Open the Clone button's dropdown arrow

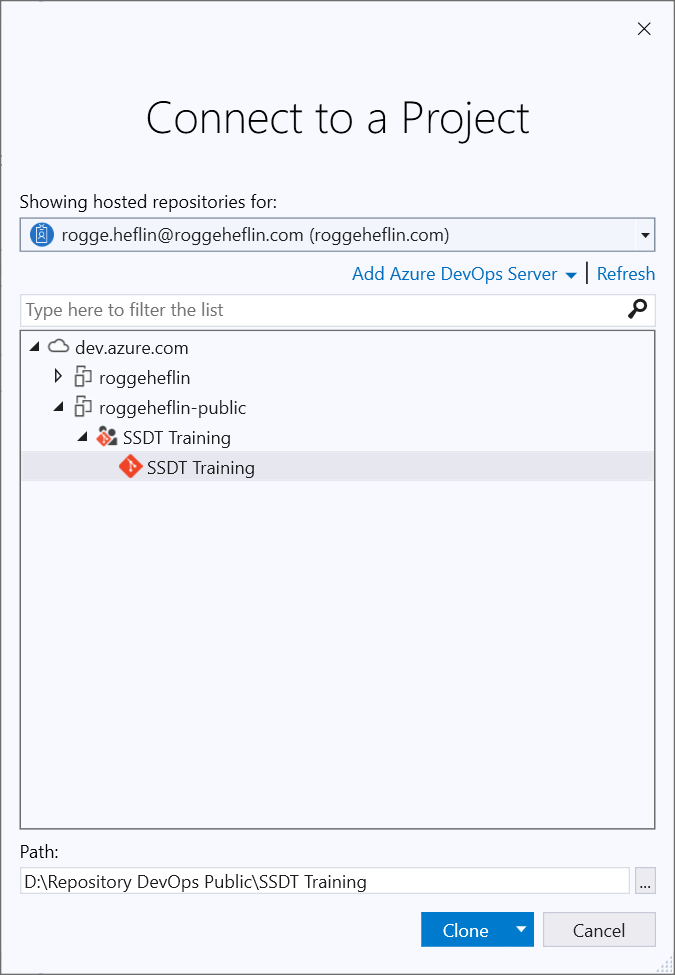(x=521, y=929)
